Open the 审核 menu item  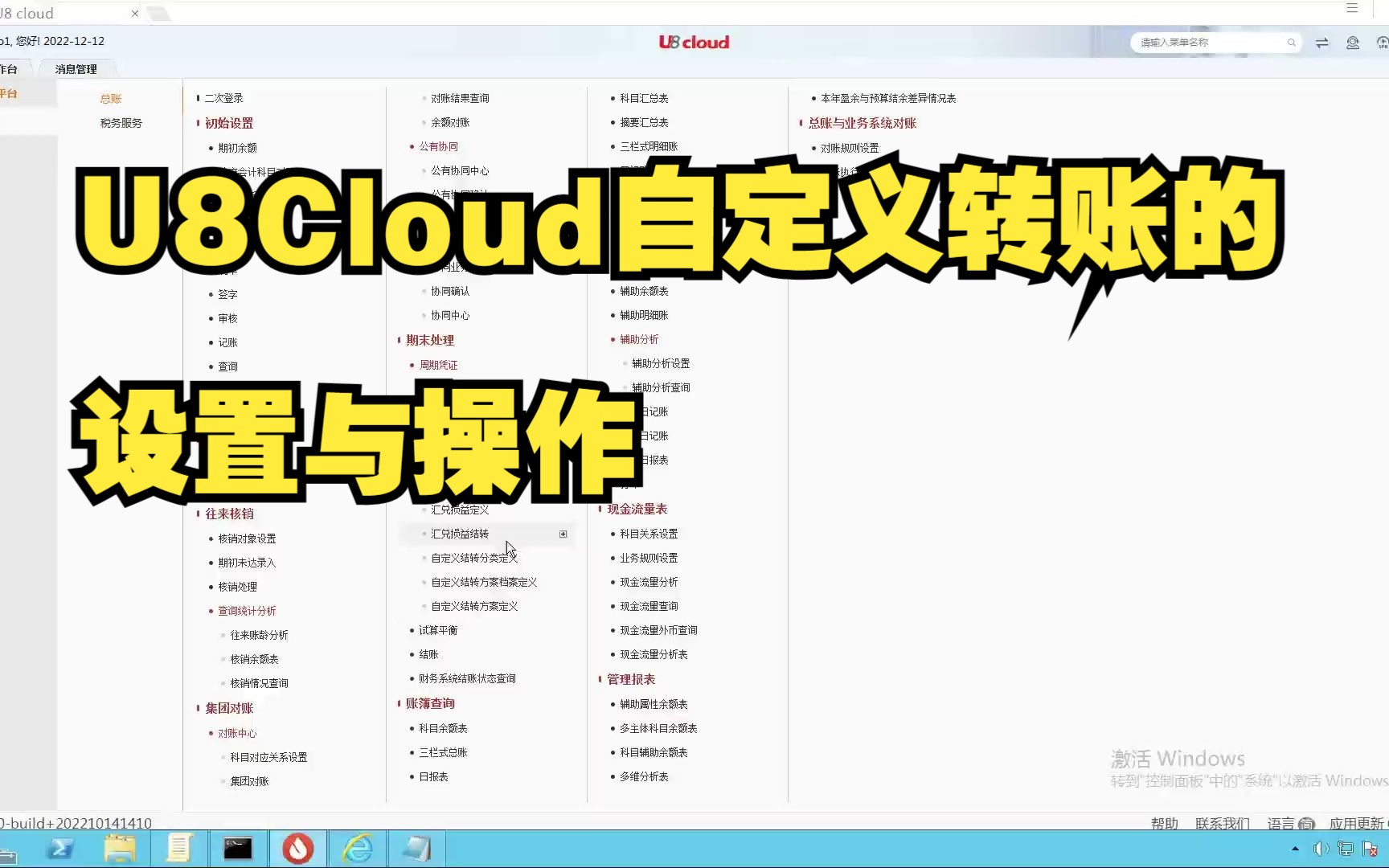pyautogui.click(x=227, y=318)
